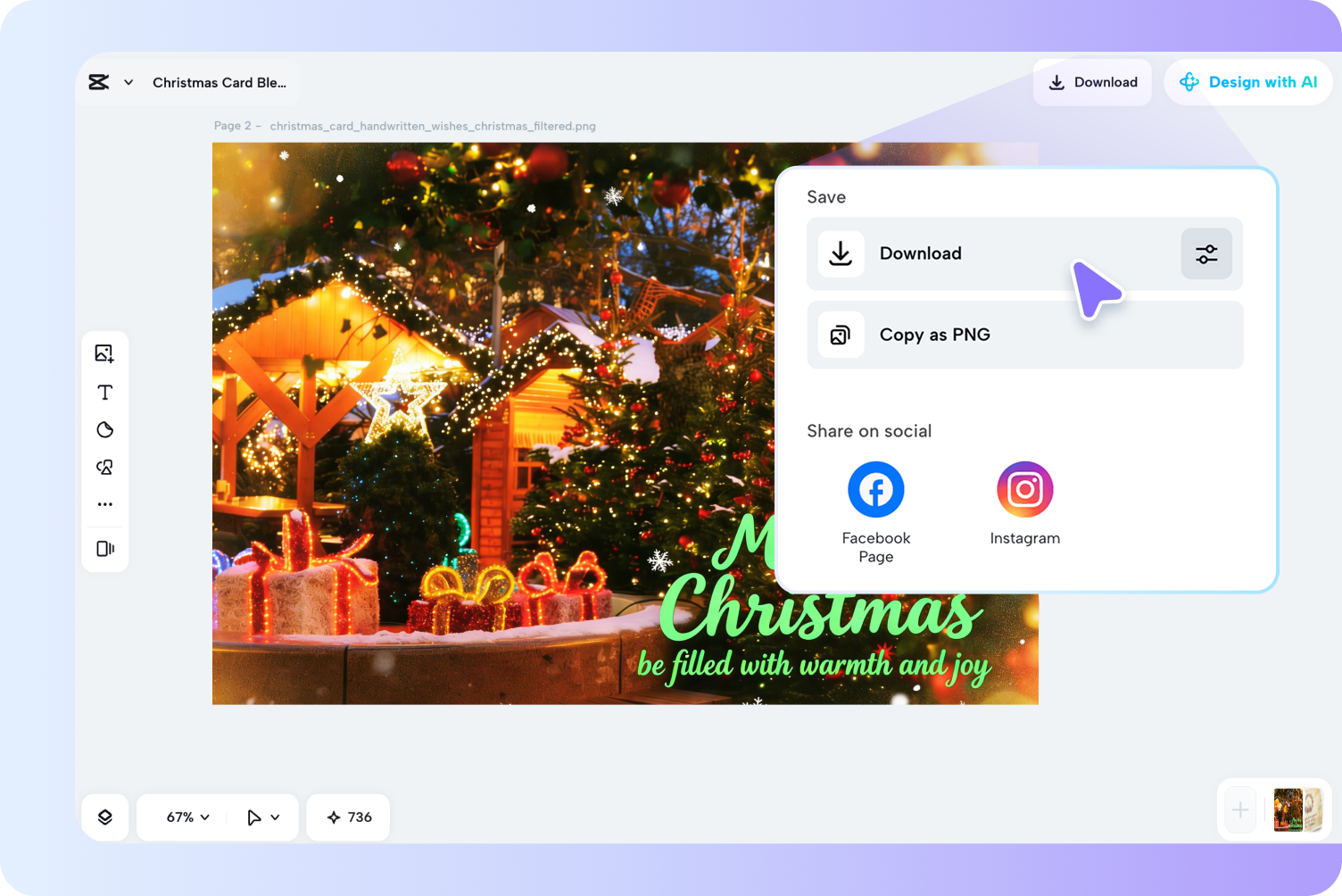Click the Christmas Card Ble... project title
Screen dimensions: 1342x896
220,82
